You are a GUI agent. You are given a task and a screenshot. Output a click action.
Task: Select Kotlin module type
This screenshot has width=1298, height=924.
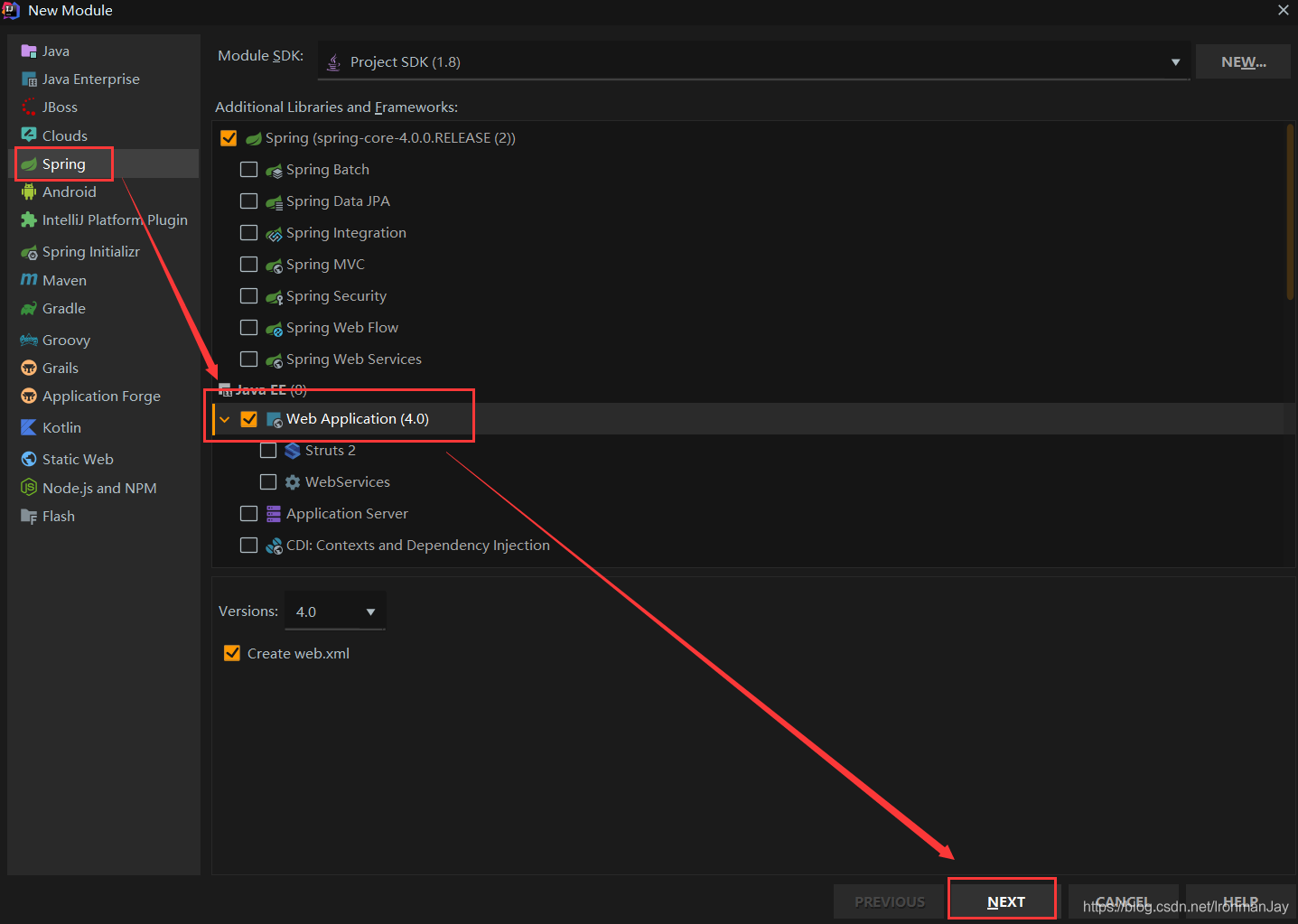pyautogui.click(x=61, y=428)
